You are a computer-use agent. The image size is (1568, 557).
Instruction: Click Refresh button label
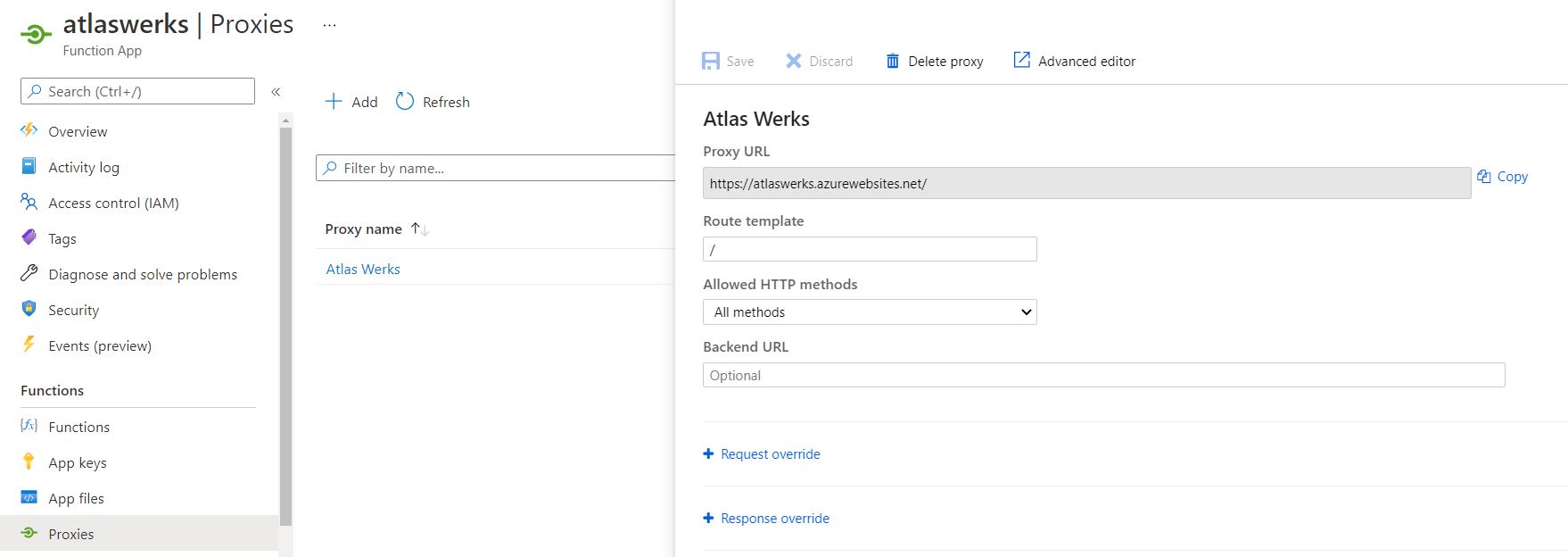point(446,102)
